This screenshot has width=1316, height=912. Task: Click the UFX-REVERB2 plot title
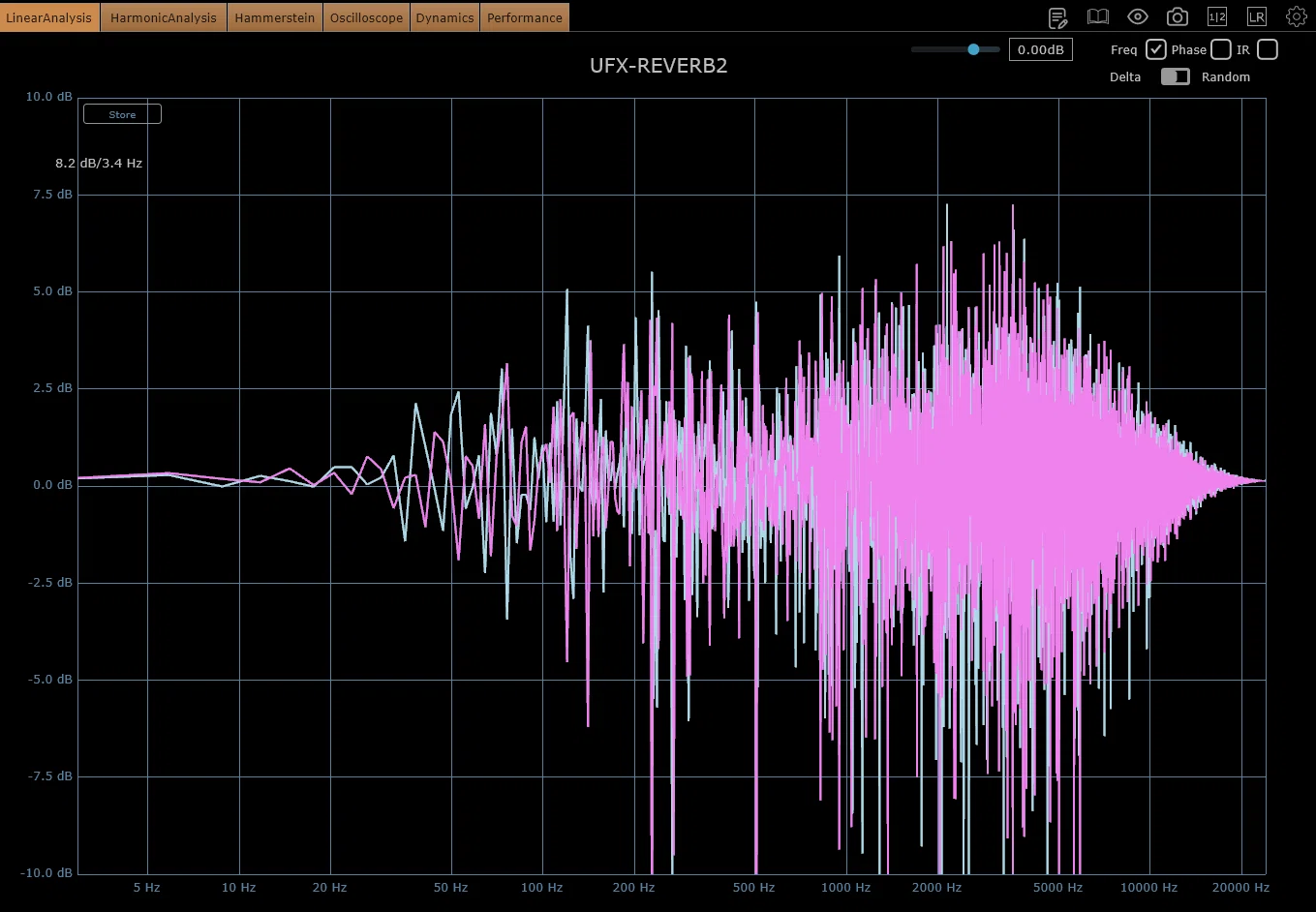658,66
